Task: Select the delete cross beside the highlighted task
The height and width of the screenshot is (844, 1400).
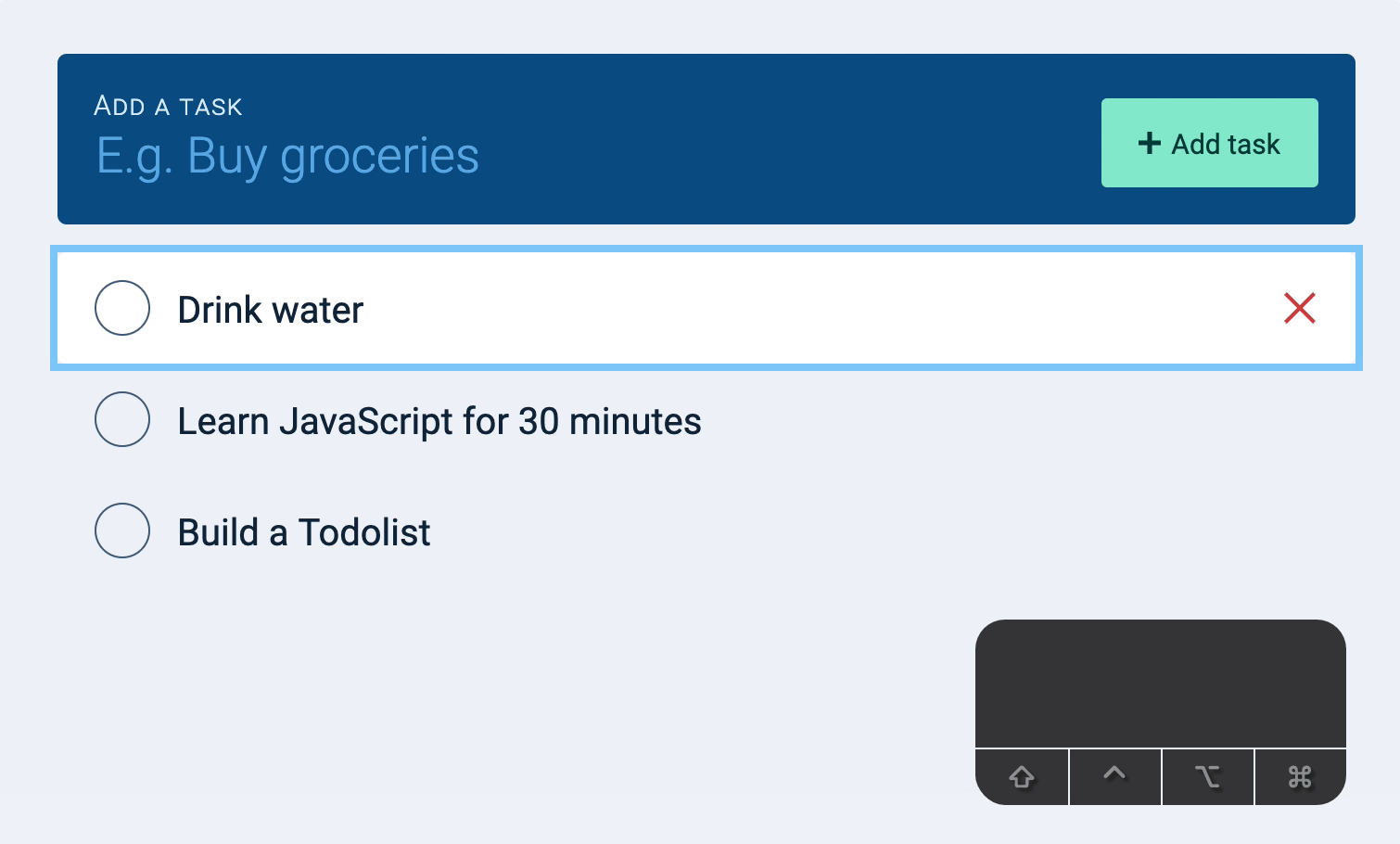Action: [1300, 309]
